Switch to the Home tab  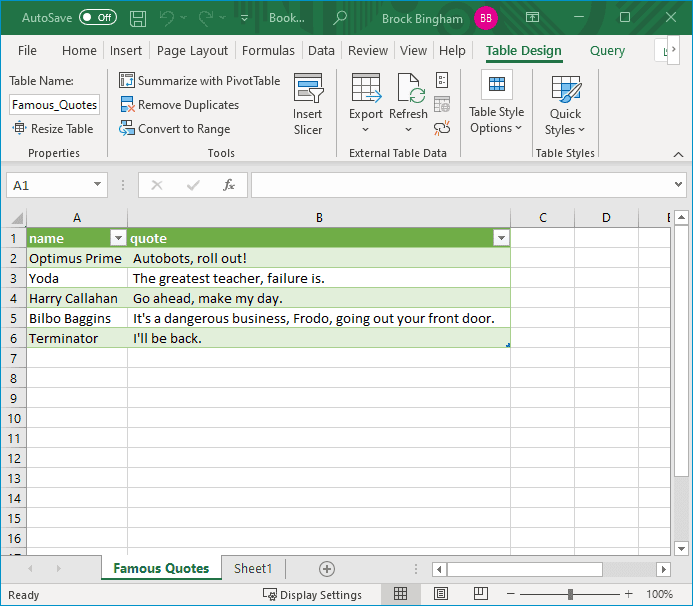click(79, 50)
